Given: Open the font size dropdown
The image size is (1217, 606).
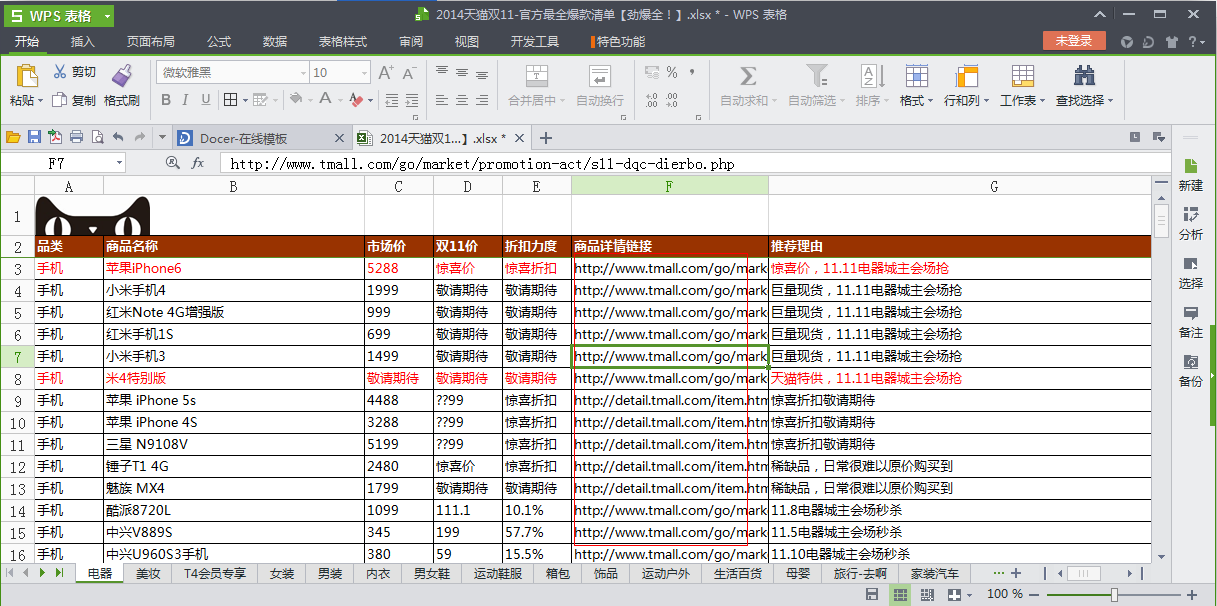Looking at the screenshot, I should click(x=362, y=73).
